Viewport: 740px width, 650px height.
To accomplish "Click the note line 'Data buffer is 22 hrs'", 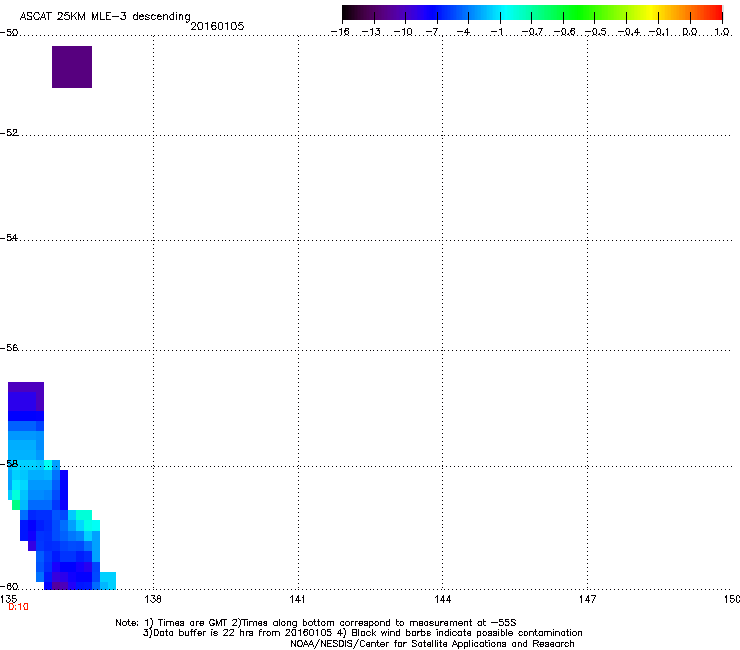I will (x=362, y=633).
